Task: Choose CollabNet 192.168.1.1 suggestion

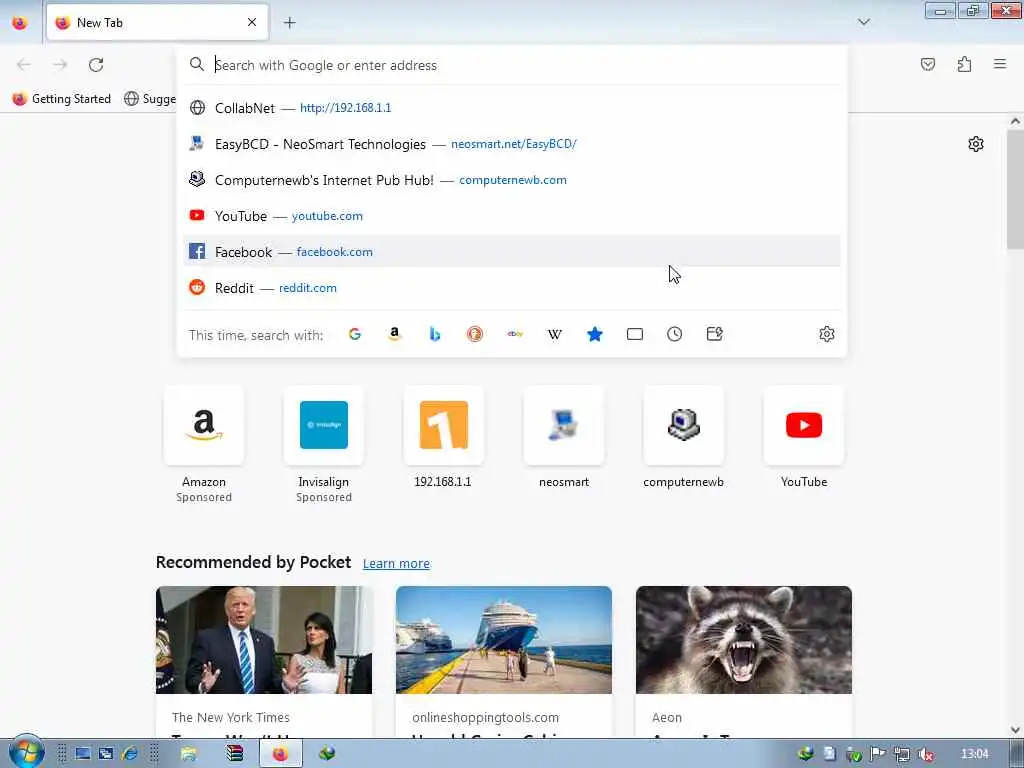Action: (x=511, y=108)
